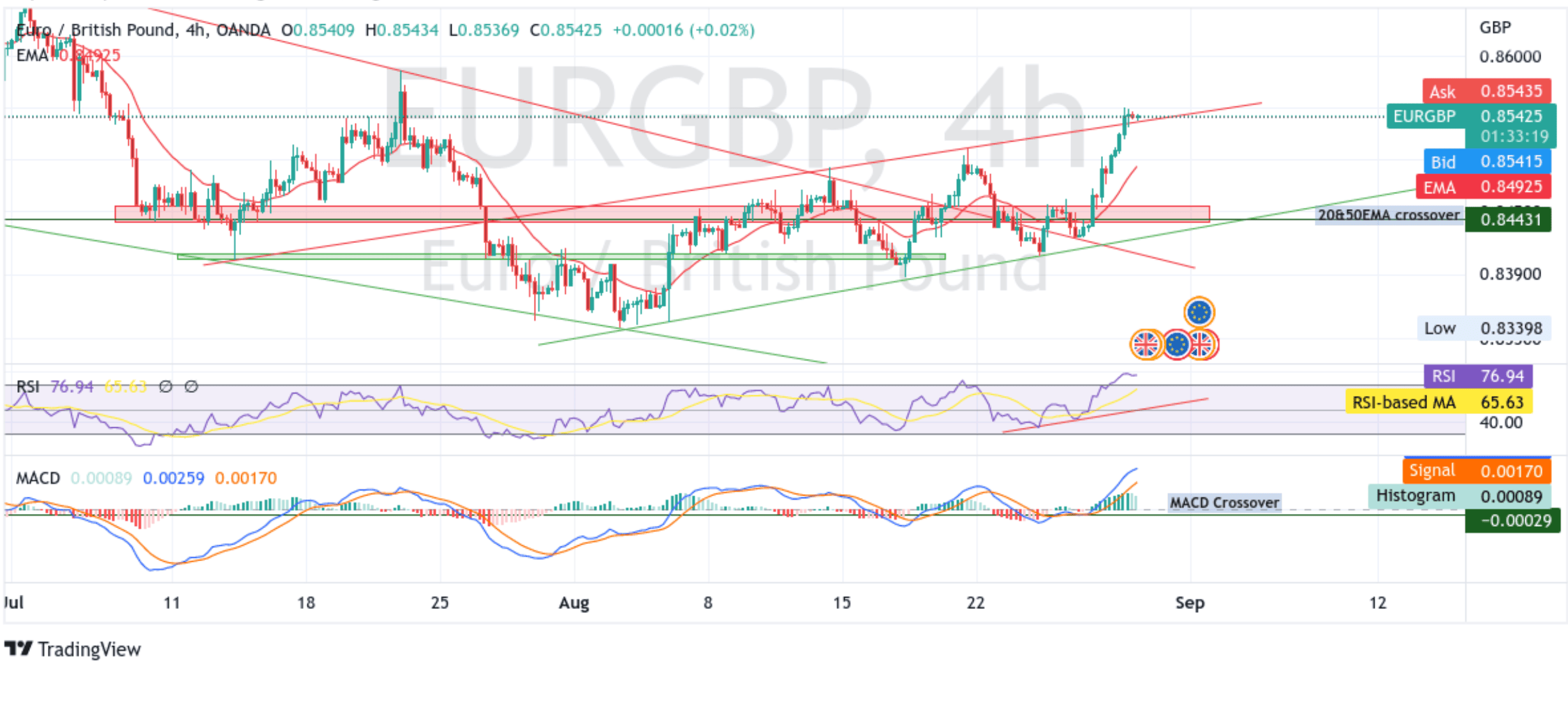
Task: Open the fully visible UK flag event icon
Action: pos(1146,344)
